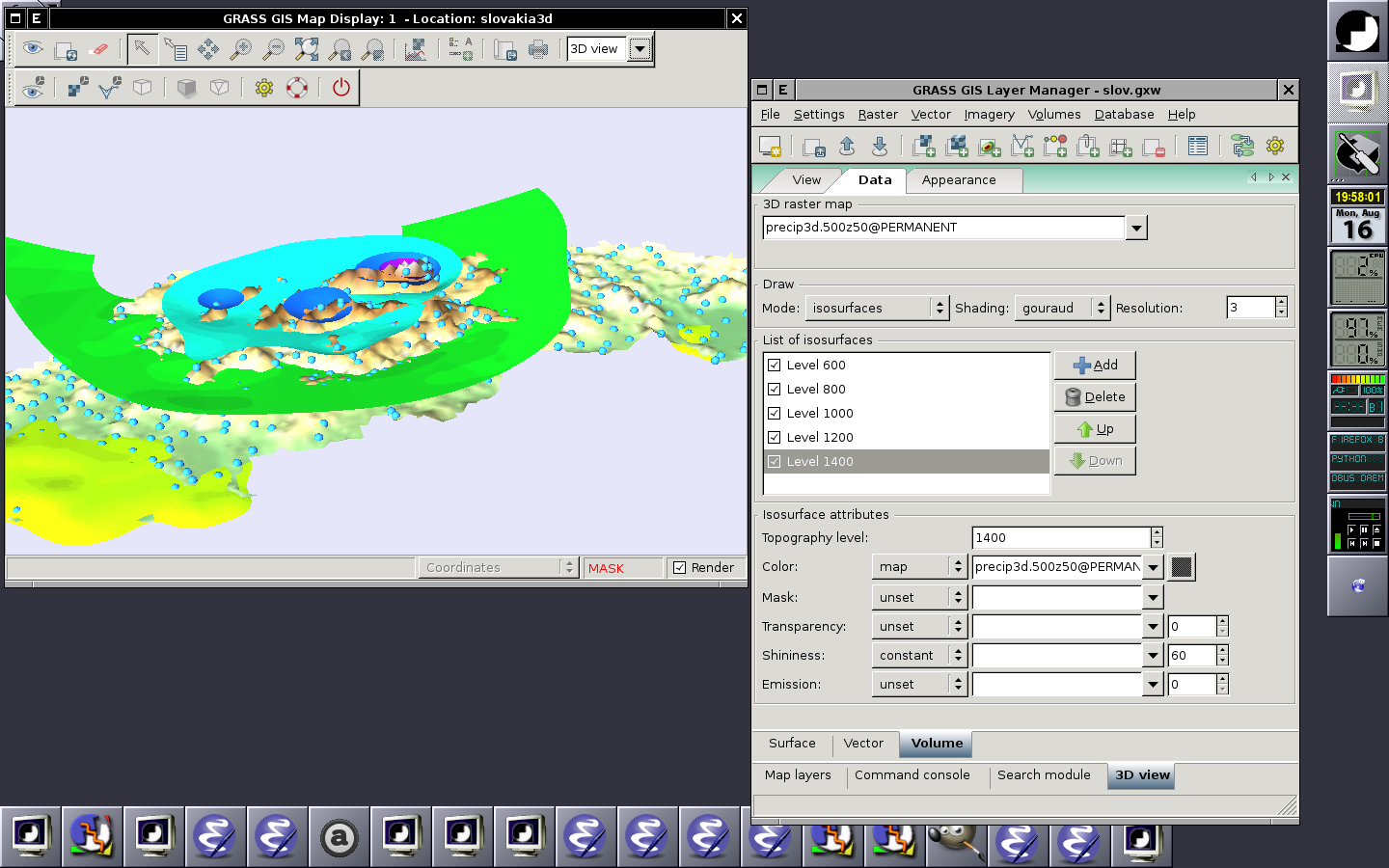Disable the Level 1200 isosurface

(x=775, y=437)
